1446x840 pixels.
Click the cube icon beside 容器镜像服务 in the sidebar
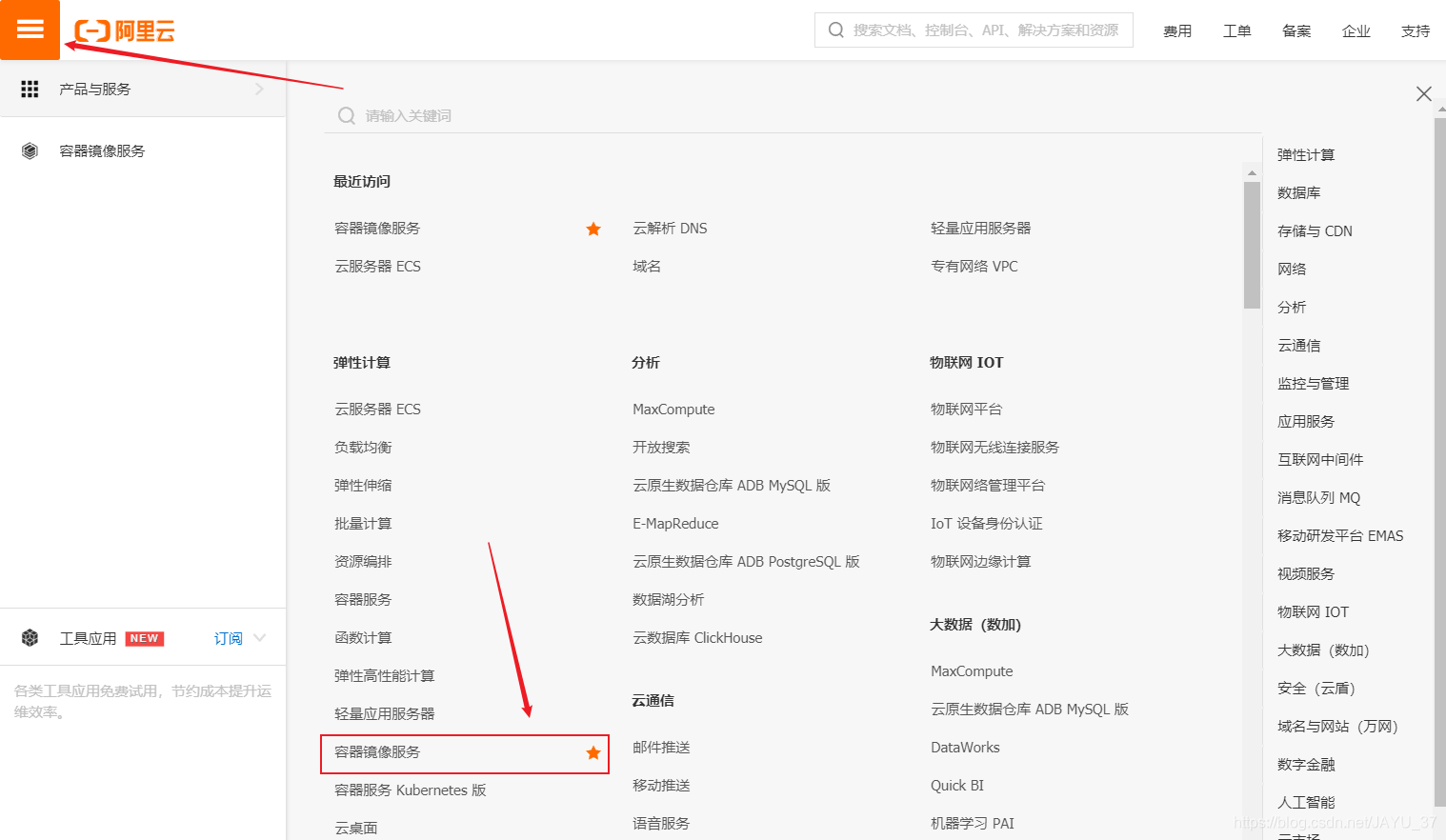[x=30, y=150]
